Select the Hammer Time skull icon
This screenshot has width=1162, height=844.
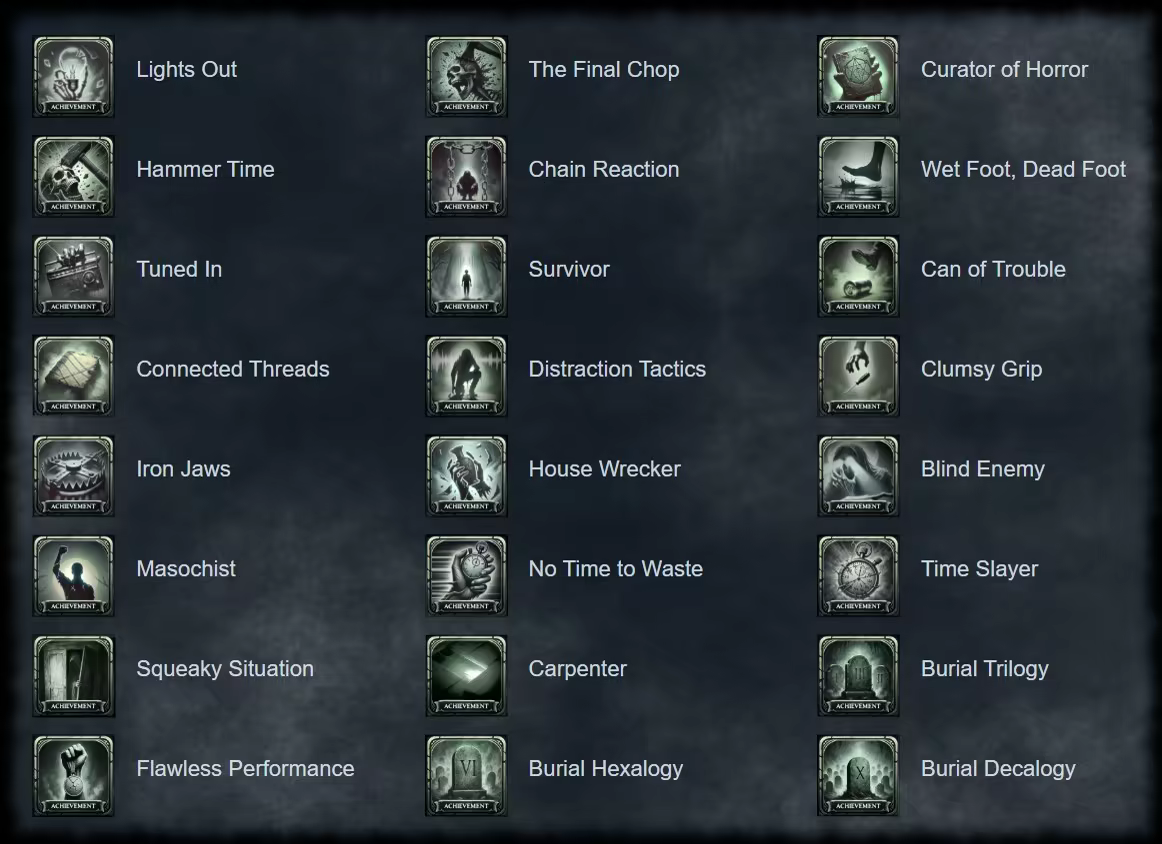tap(73, 176)
